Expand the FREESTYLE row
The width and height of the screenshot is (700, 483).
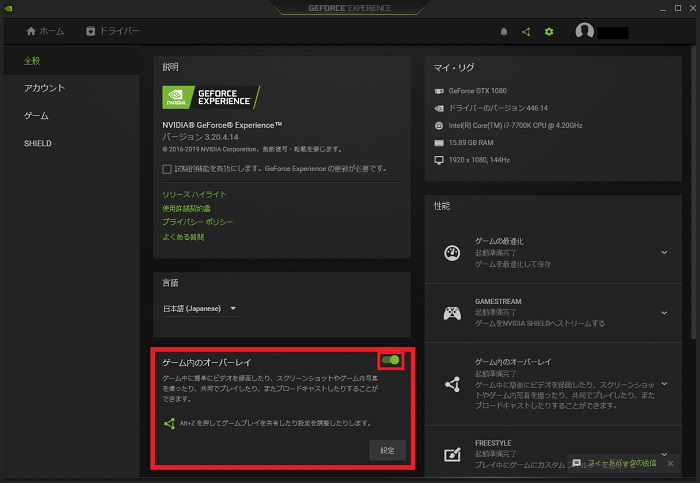[x=664, y=454]
